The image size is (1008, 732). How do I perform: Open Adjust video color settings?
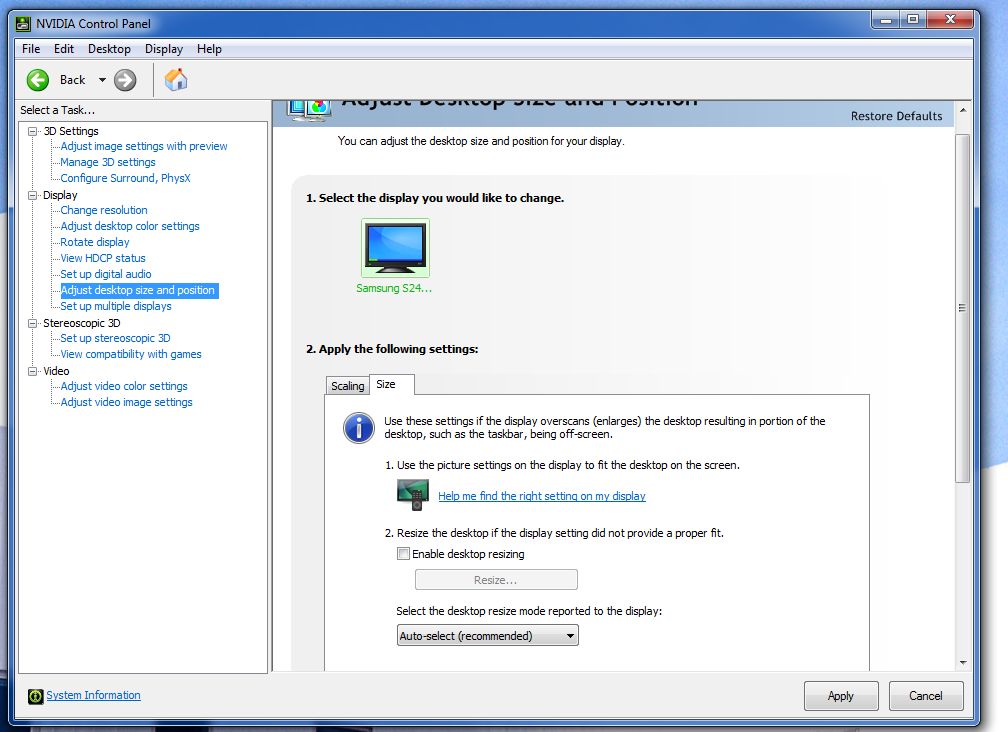pos(124,386)
